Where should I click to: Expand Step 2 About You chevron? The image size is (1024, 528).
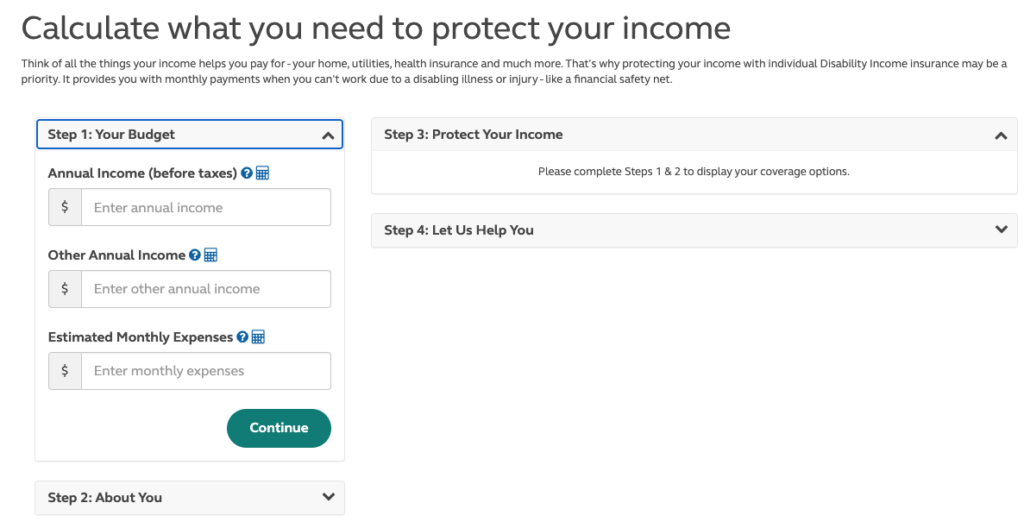pos(328,497)
